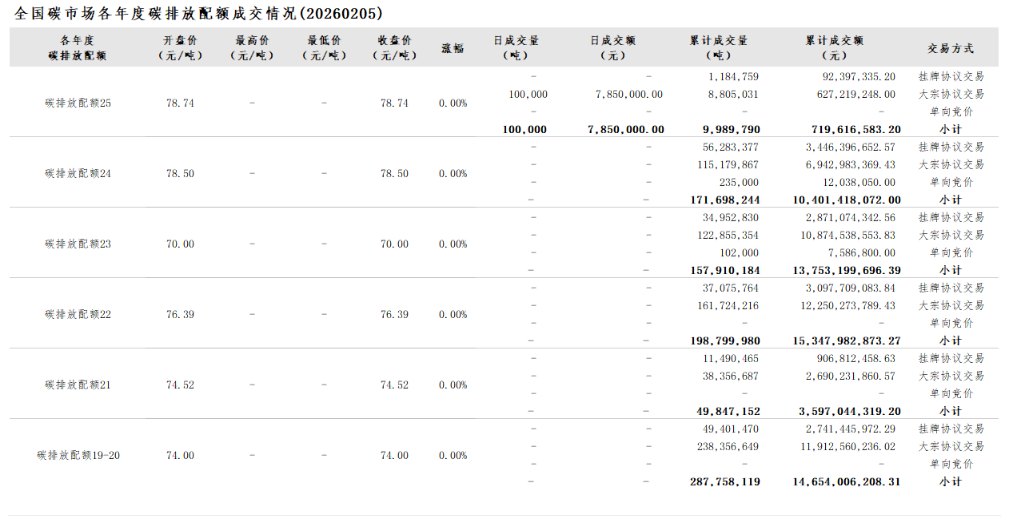Click the 287,758,119 cumulative volume subtotal
Screen dimensions: 1012x519
[725, 481]
